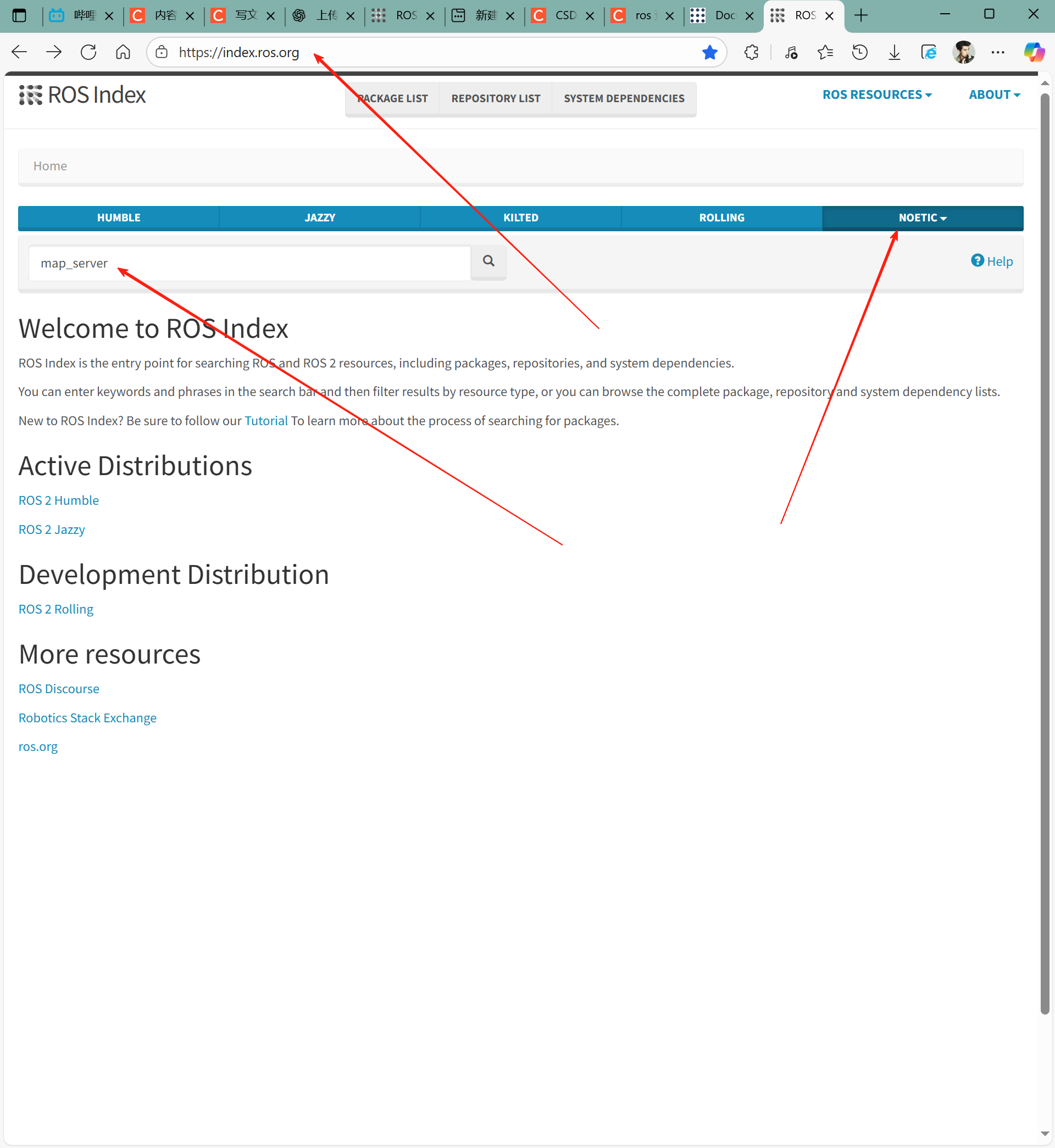Toggle the favorite star for this page
Viewport: 1055px width, 1148px height.
click(709, 53)
